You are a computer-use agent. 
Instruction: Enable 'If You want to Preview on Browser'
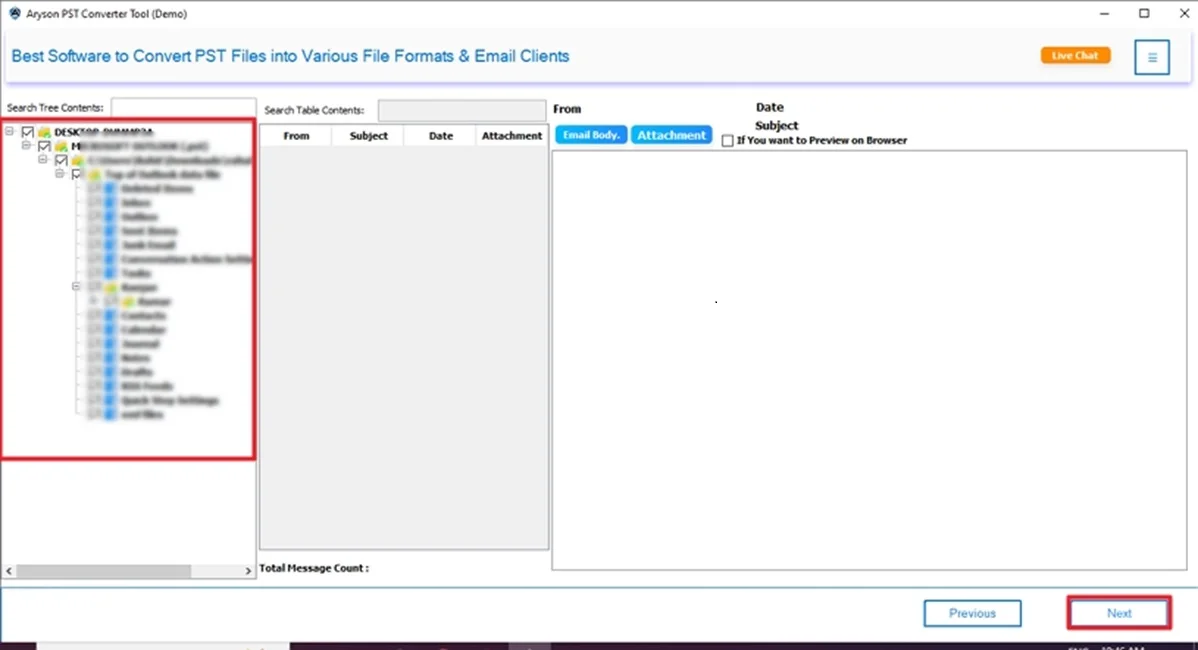[727, 141]
